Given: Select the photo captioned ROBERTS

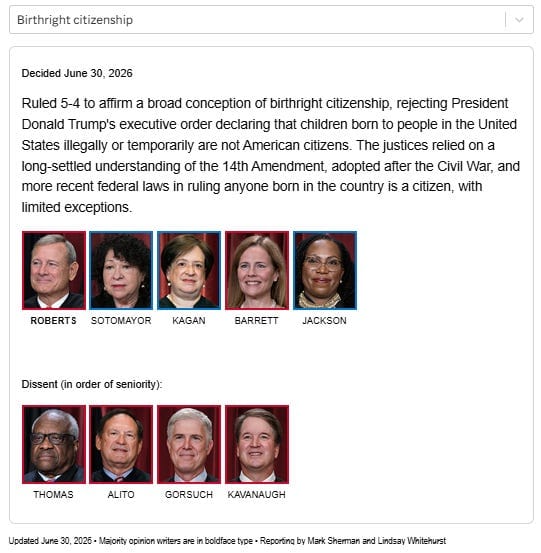Looking at the screenshot, I should pyautogui.click(x=54, y=271).
